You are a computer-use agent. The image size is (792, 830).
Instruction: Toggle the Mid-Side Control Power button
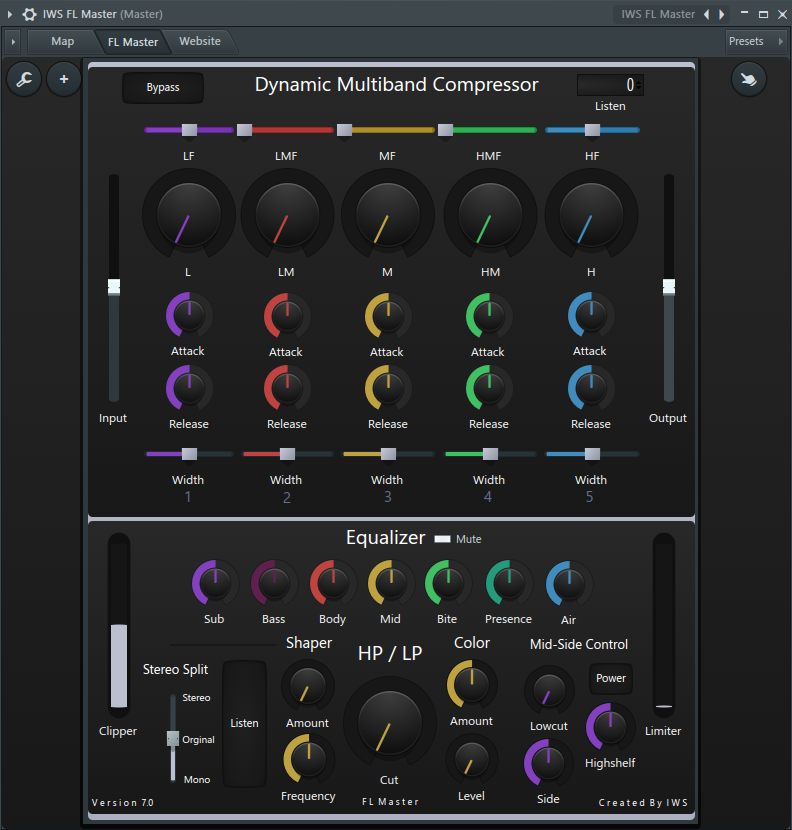tap(611, 679)
